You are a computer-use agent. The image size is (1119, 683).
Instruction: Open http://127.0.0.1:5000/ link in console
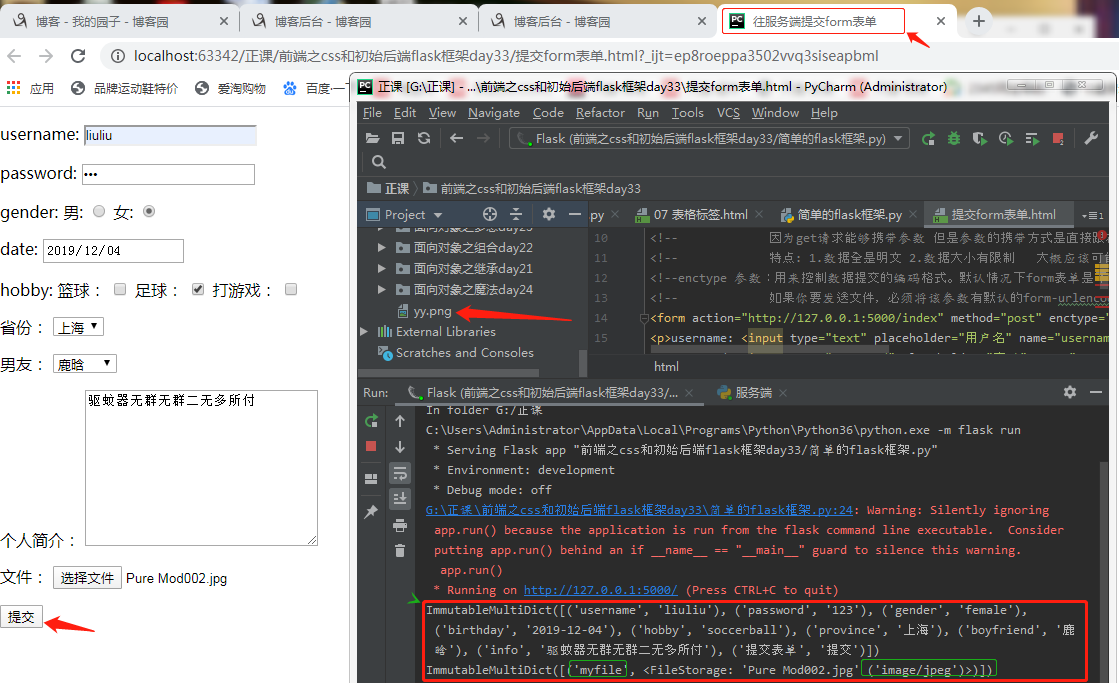click(x=600, y=590)
